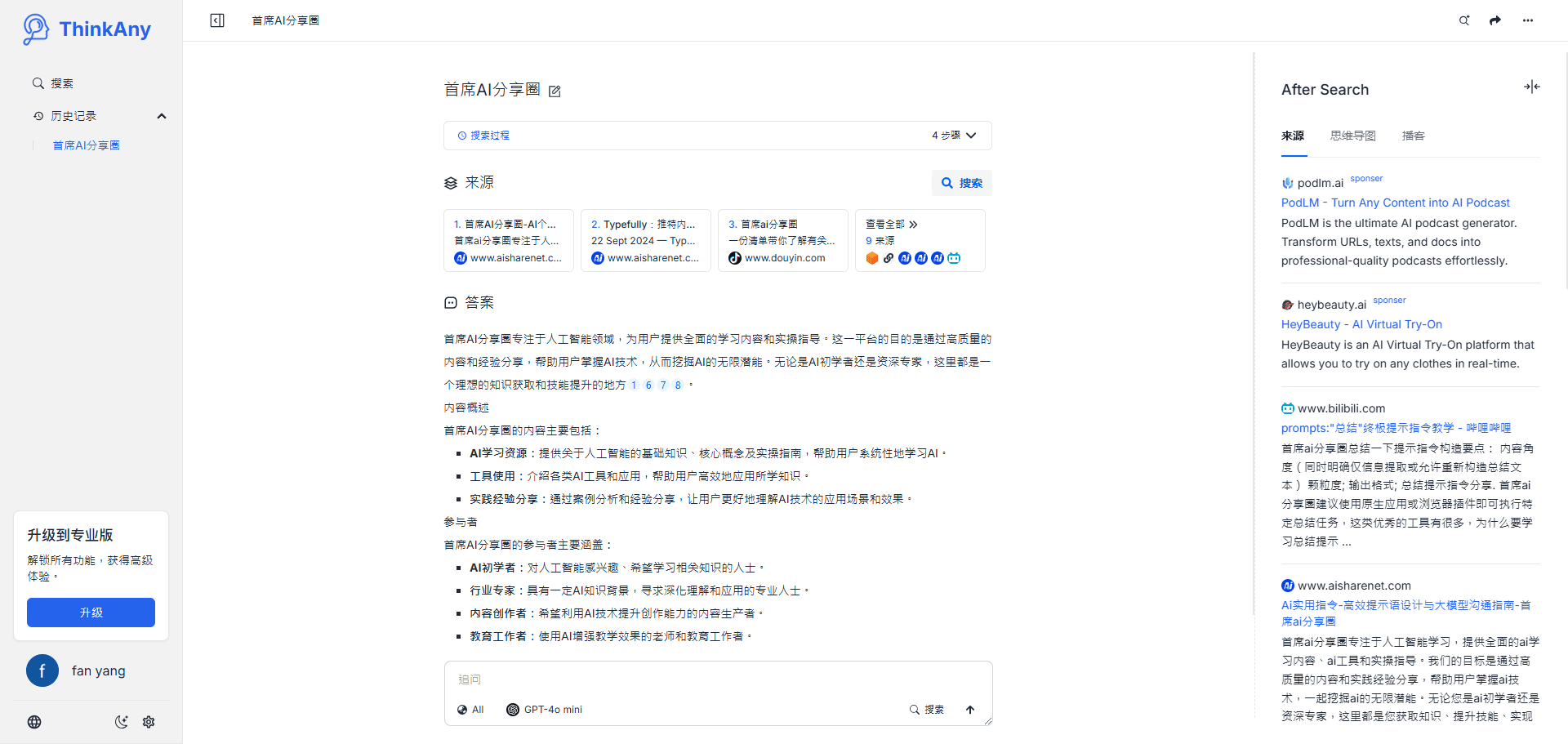Open HeyBeauty - AI Virtual Try-On link
Screen dimensions: 1568x744
[1361, 324]
